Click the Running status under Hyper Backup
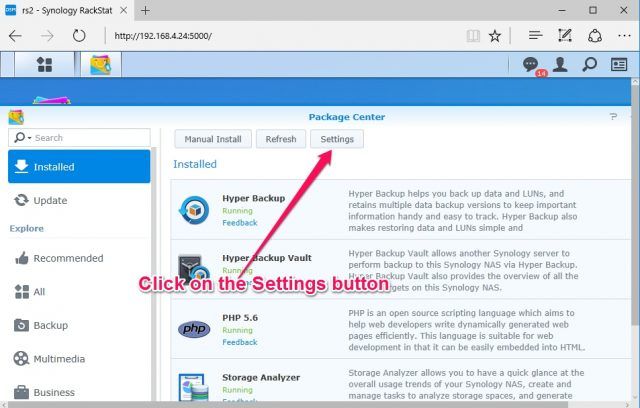640x408 pixels. (x=237, y=211)
